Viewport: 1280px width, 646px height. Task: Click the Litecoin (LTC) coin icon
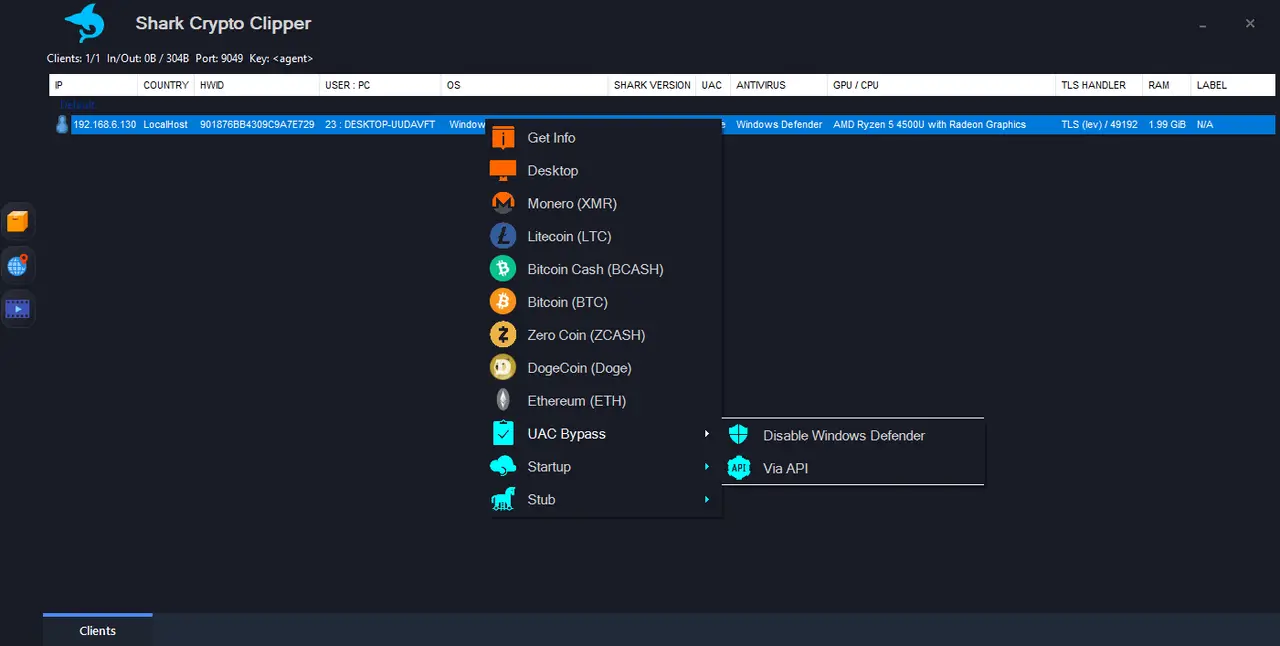tap(502, 236)
